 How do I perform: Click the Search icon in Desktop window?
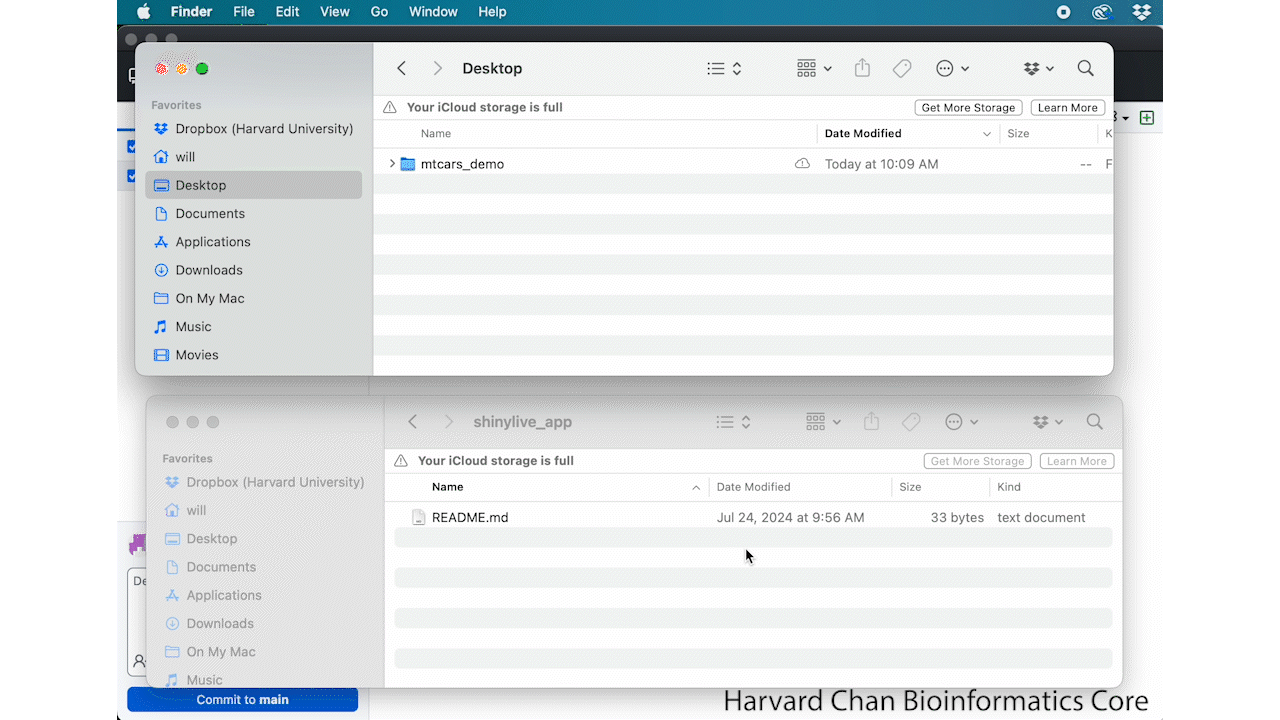pos(1085,68)
